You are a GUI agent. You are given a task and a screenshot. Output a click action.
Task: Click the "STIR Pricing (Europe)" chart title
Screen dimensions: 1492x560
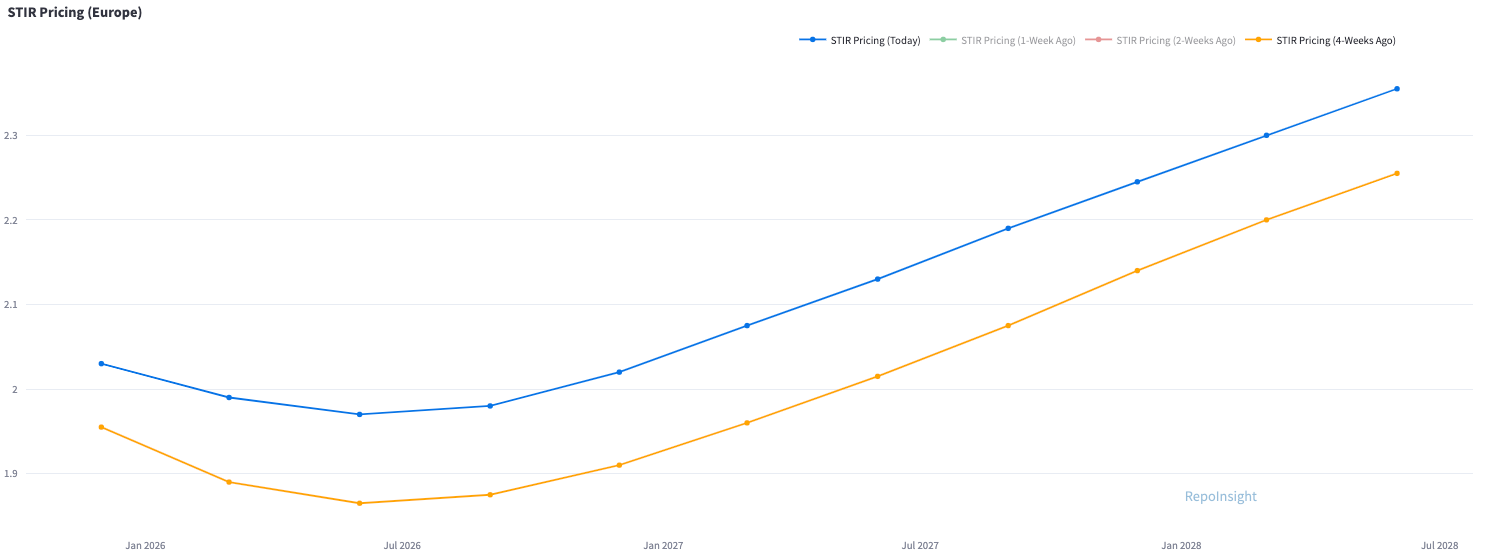[75, 12]
